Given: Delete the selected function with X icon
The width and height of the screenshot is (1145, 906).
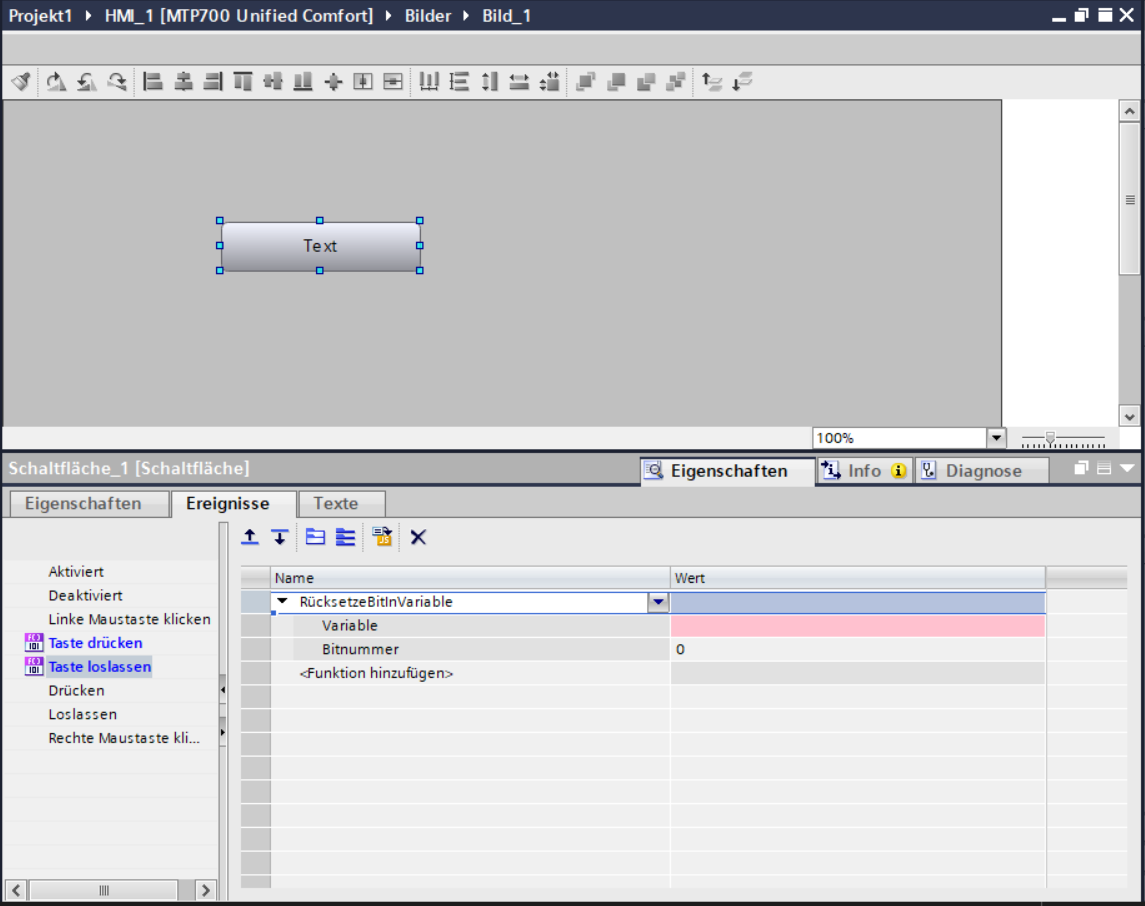Looking at the screenshot, I should pyautogui.click(x=418, y=538).
